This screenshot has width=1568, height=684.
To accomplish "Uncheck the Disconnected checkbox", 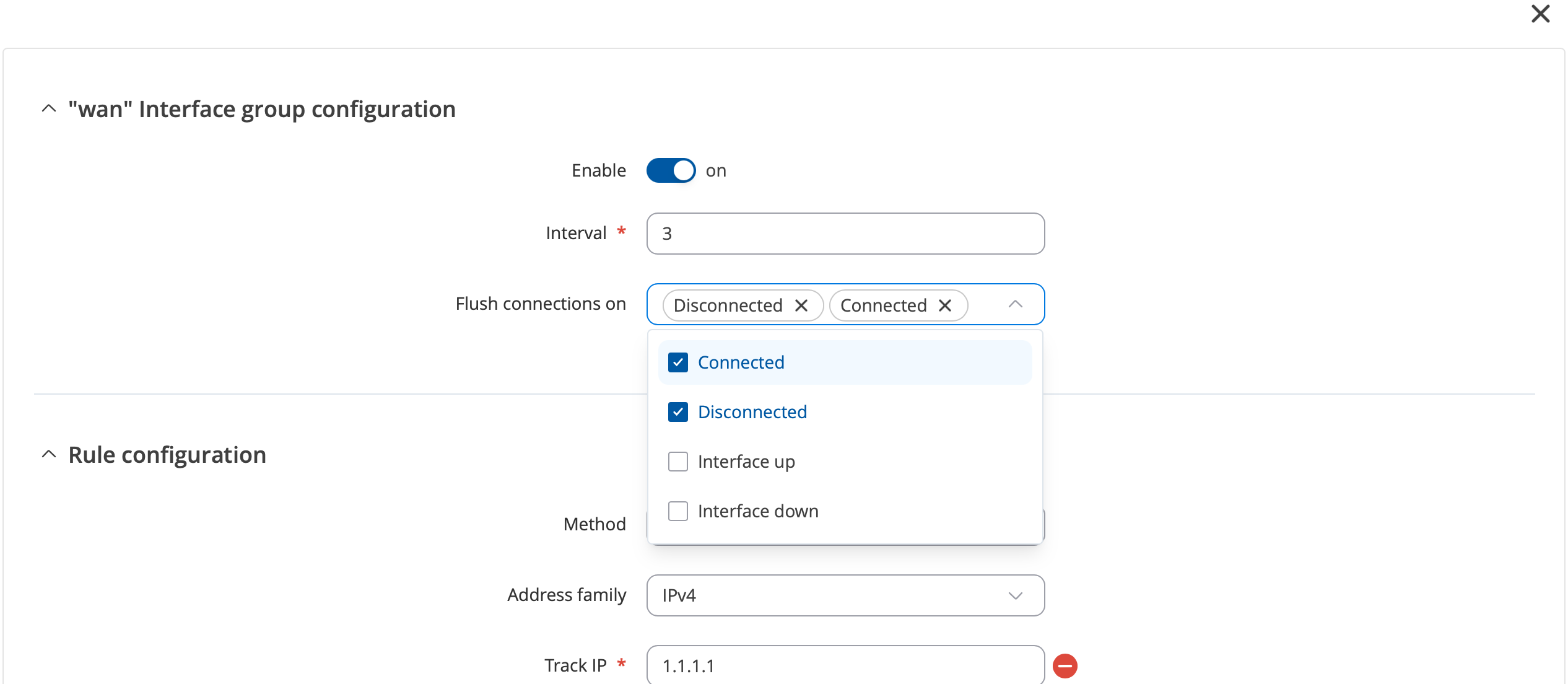I will coord(678,412).
